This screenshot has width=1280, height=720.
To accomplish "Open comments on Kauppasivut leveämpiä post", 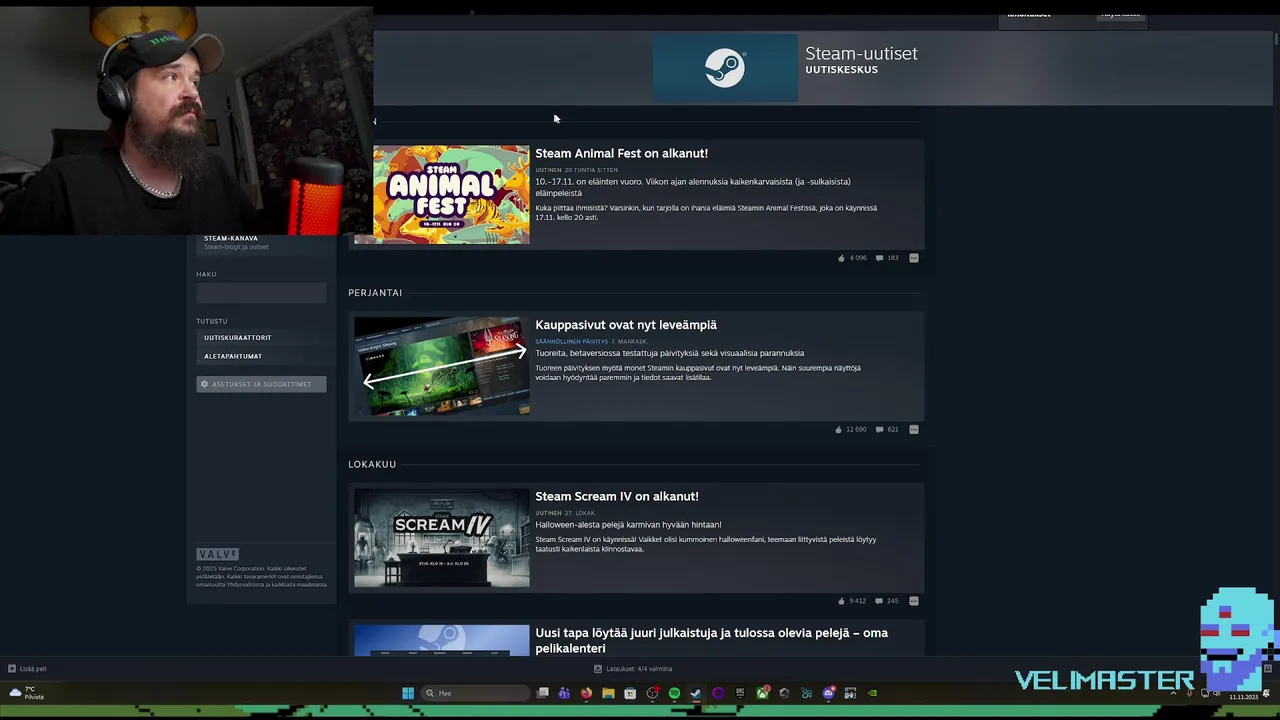I will 879,430.
